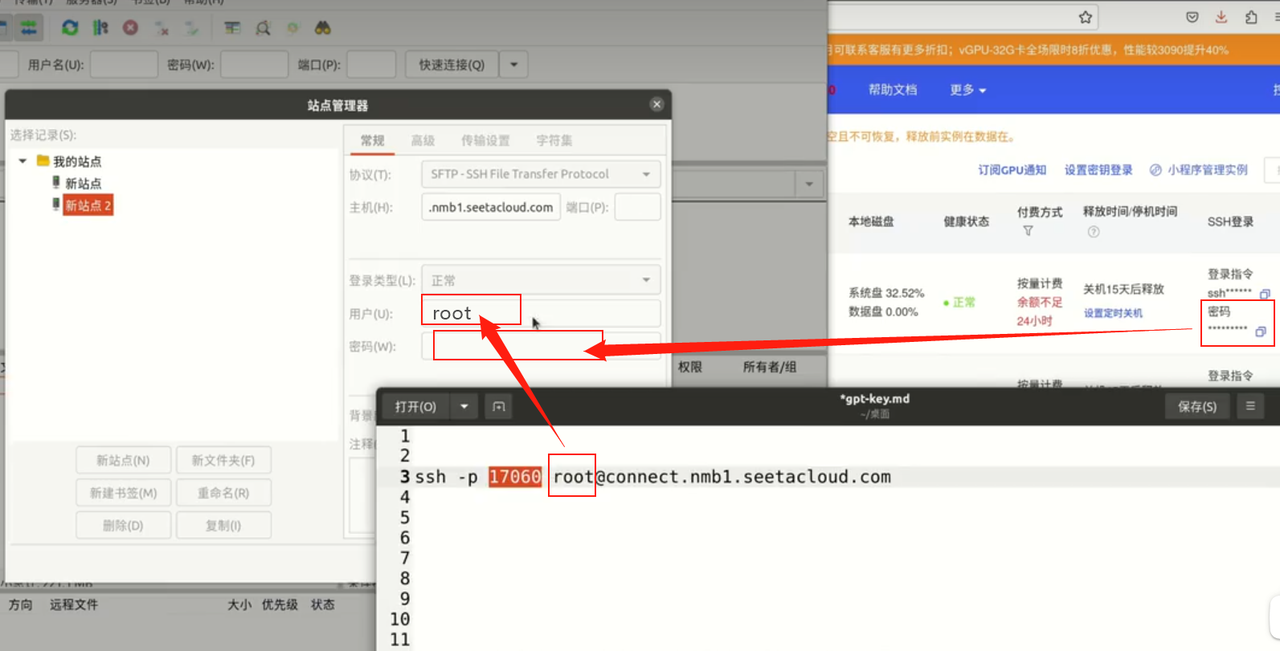
Task: Click the reconnect to last server icon
Action: (191, 27)
